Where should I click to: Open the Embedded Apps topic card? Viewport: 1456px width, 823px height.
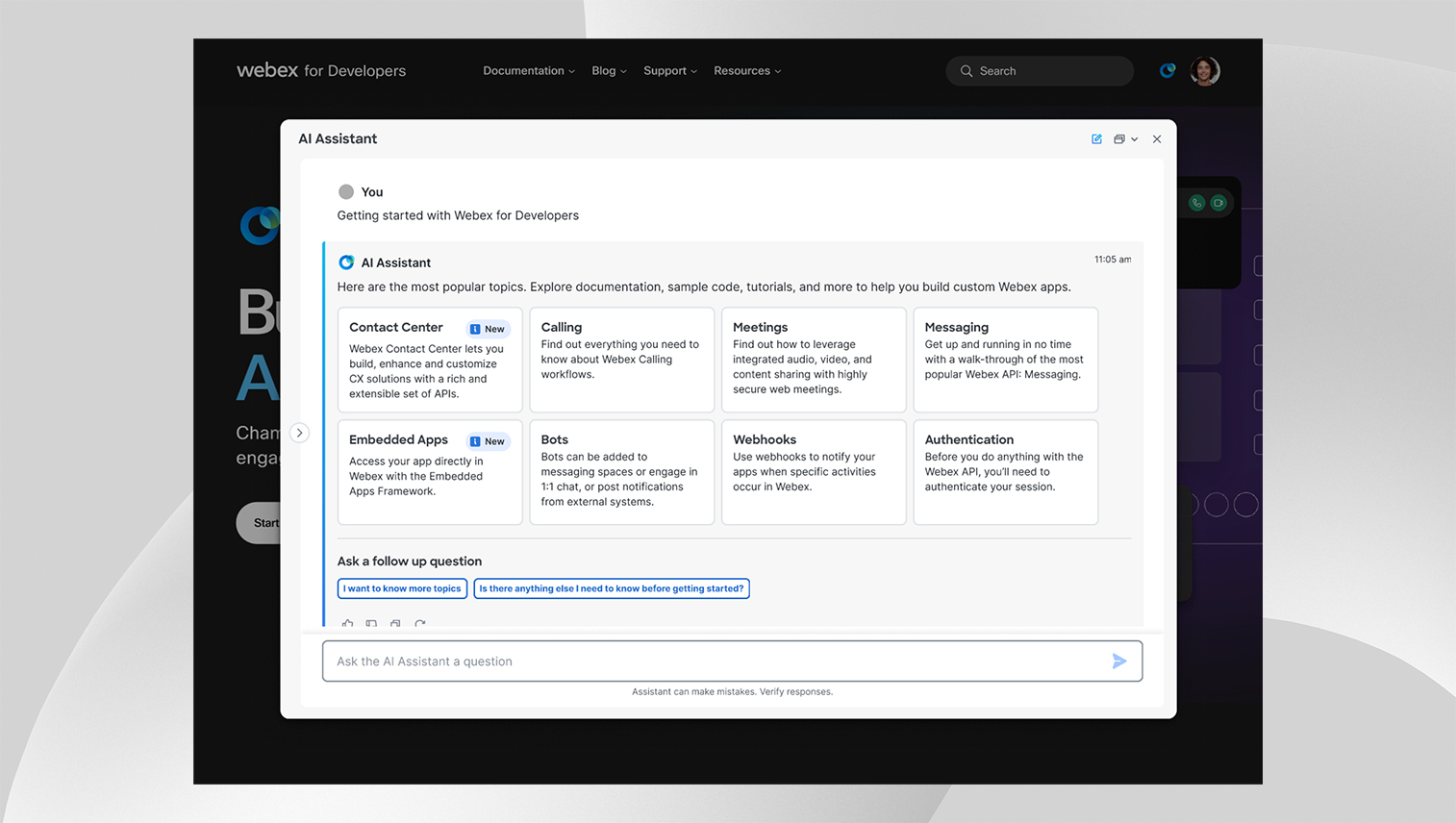tap(430, 472)
